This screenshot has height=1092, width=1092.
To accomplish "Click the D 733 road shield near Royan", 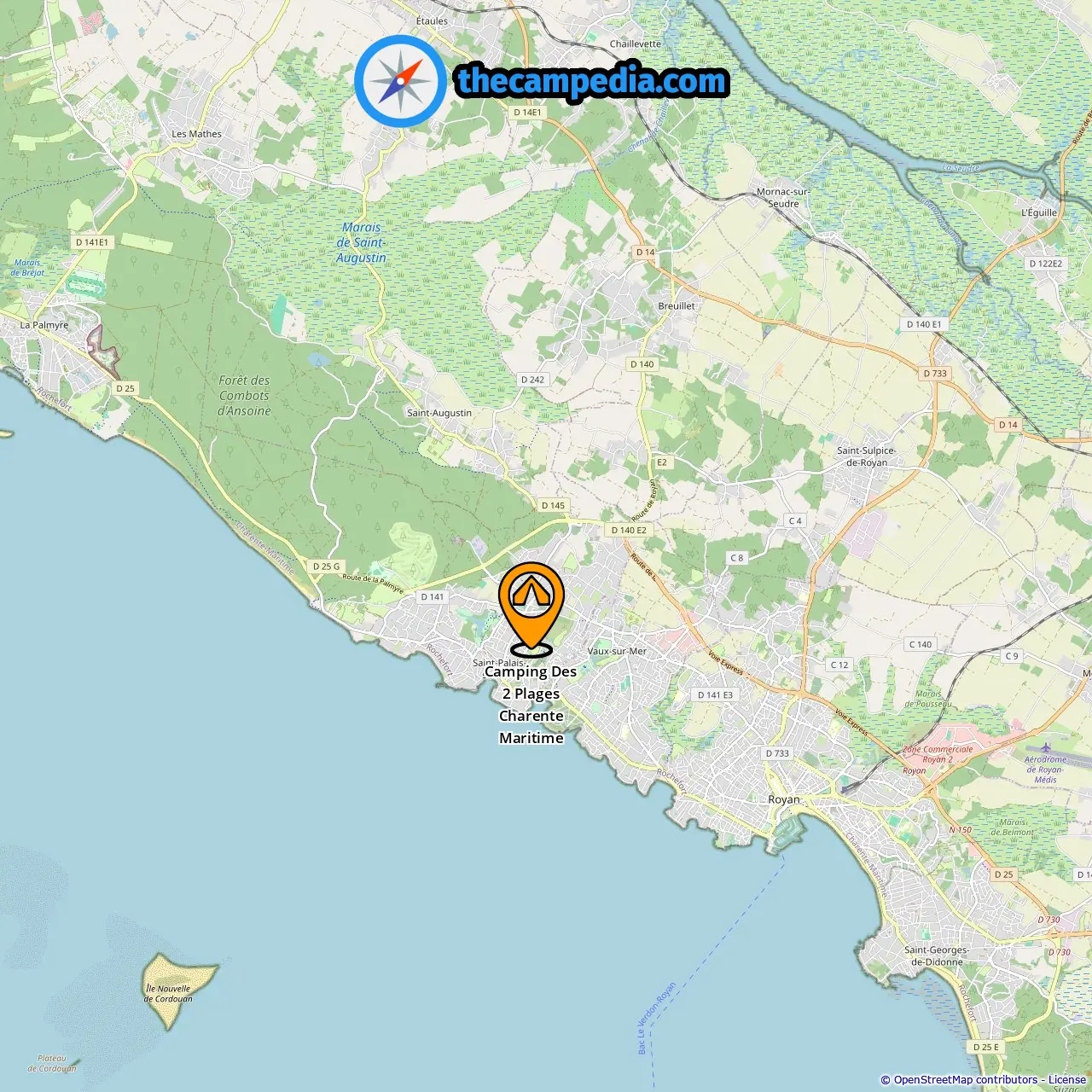I will click(x=777, y=753).
